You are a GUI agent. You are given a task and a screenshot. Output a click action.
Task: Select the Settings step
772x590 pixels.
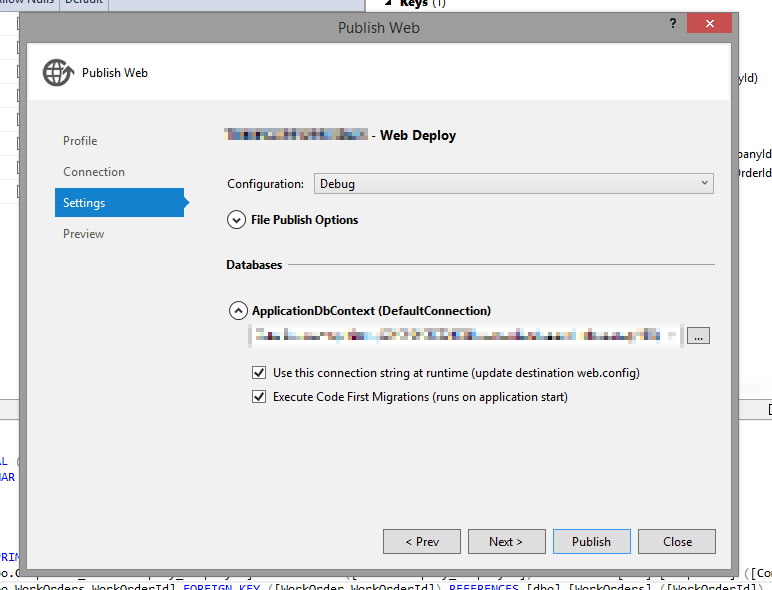(84, 203)
